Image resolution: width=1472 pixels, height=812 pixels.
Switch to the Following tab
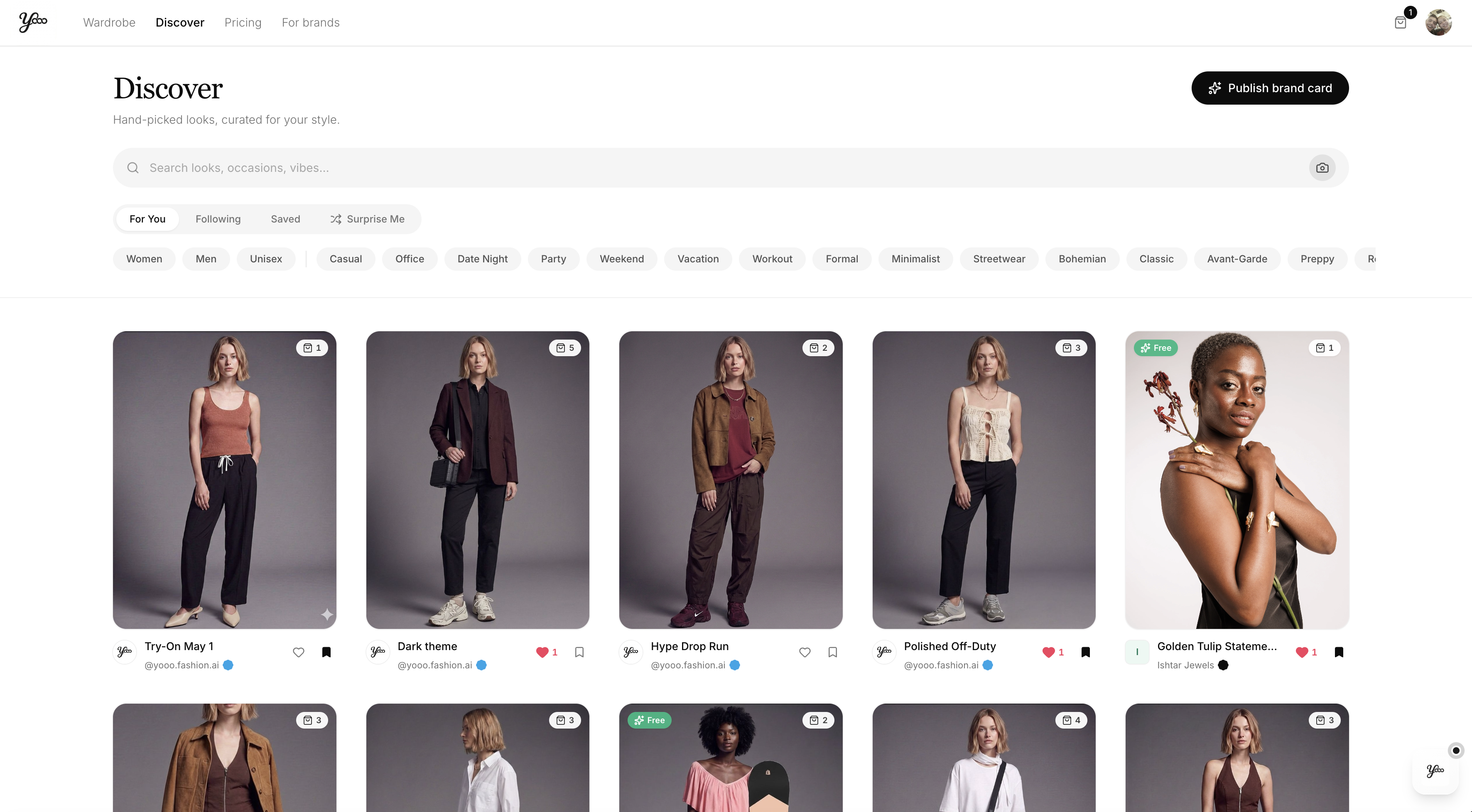(218, 219)
